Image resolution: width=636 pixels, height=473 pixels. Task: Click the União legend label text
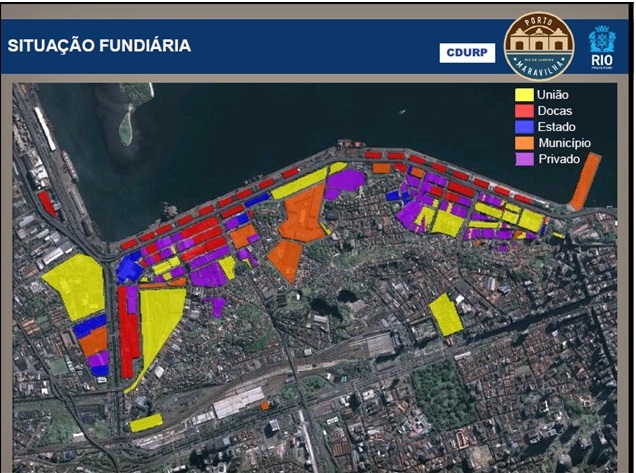coord(554,95)
